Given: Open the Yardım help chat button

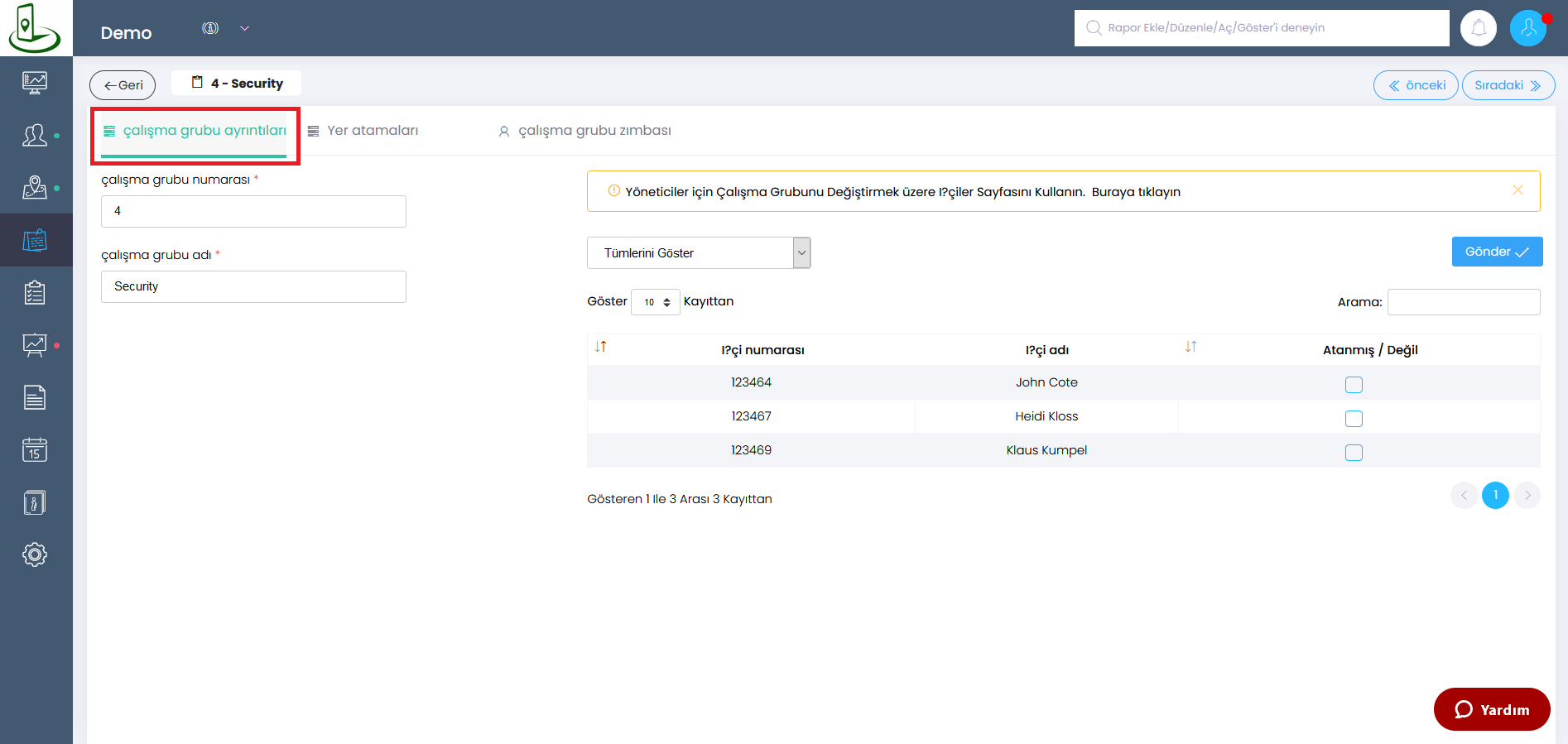Looking at the screenshot, I should 1492,709.
